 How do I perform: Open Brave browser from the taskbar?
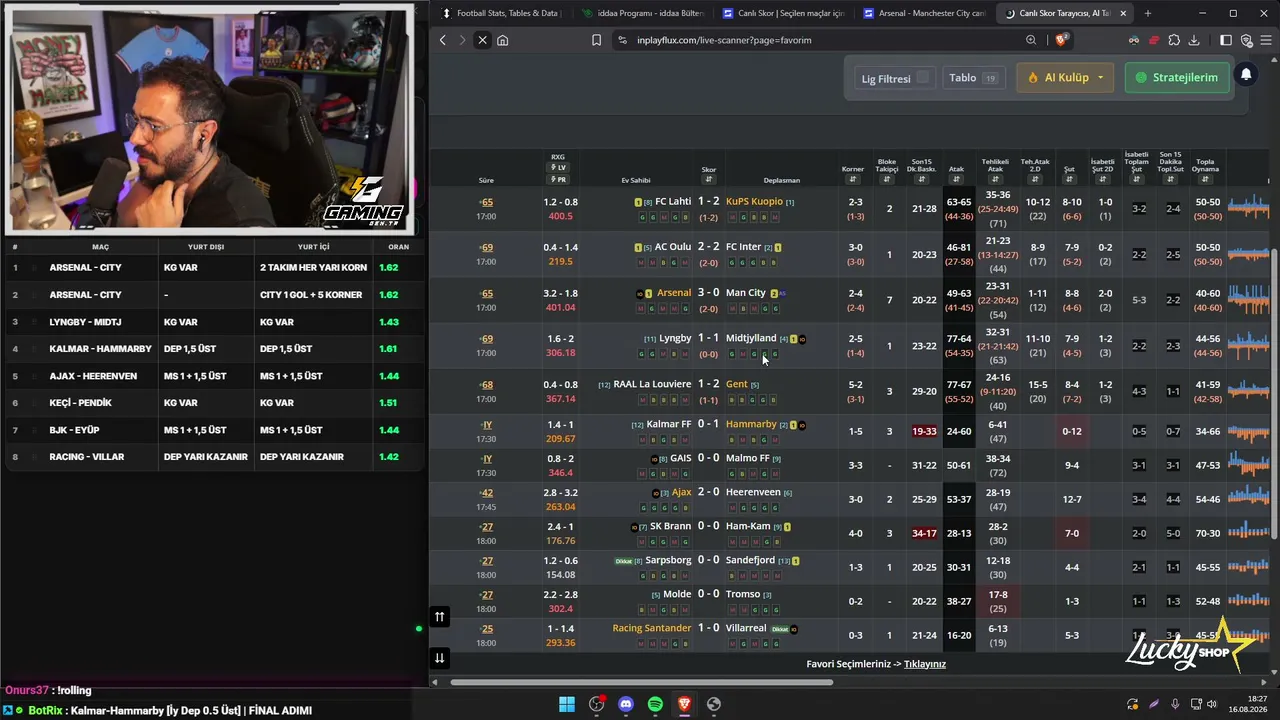coord(684,704)
